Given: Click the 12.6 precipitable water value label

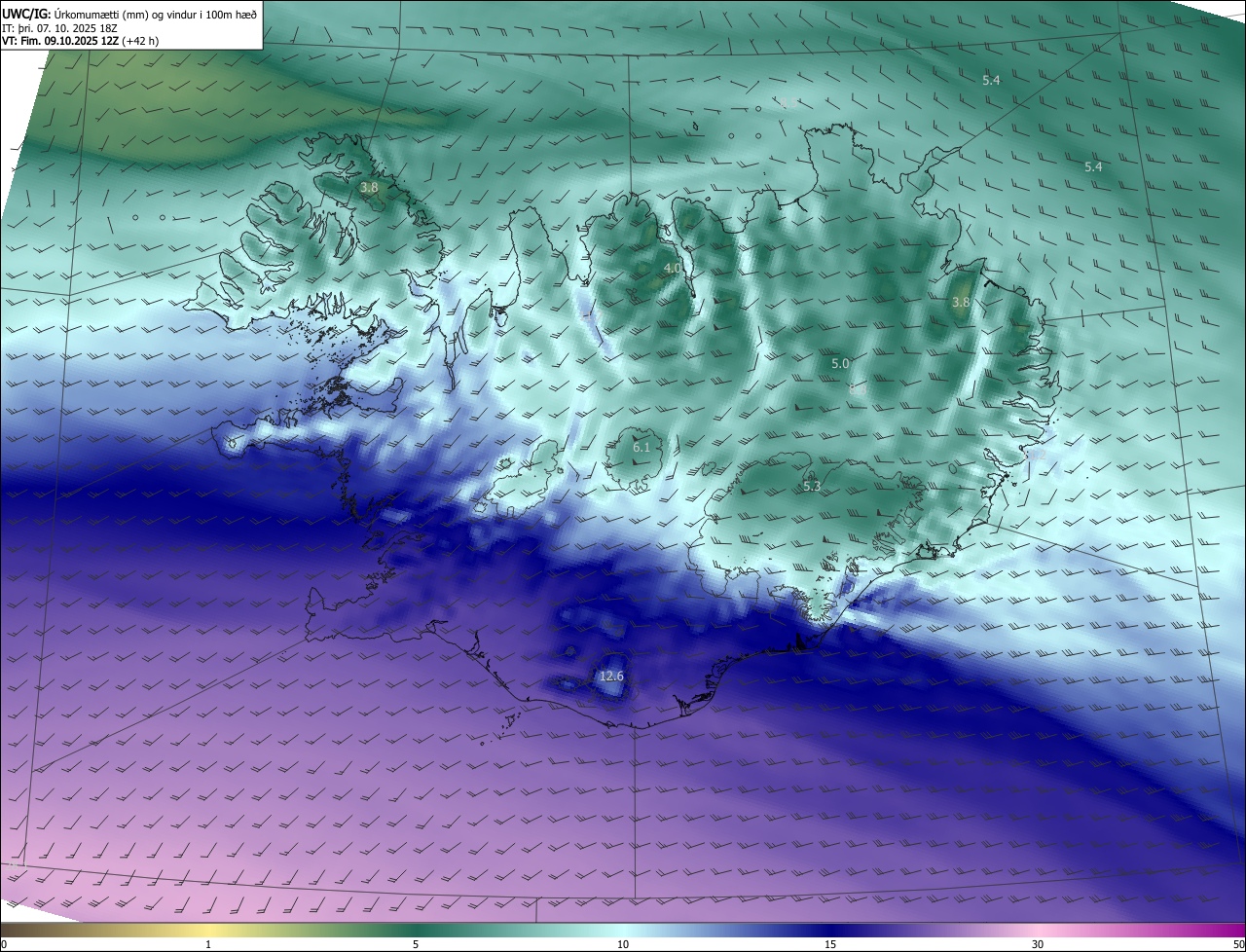Looking at the screenshot, I should point(611,677).
